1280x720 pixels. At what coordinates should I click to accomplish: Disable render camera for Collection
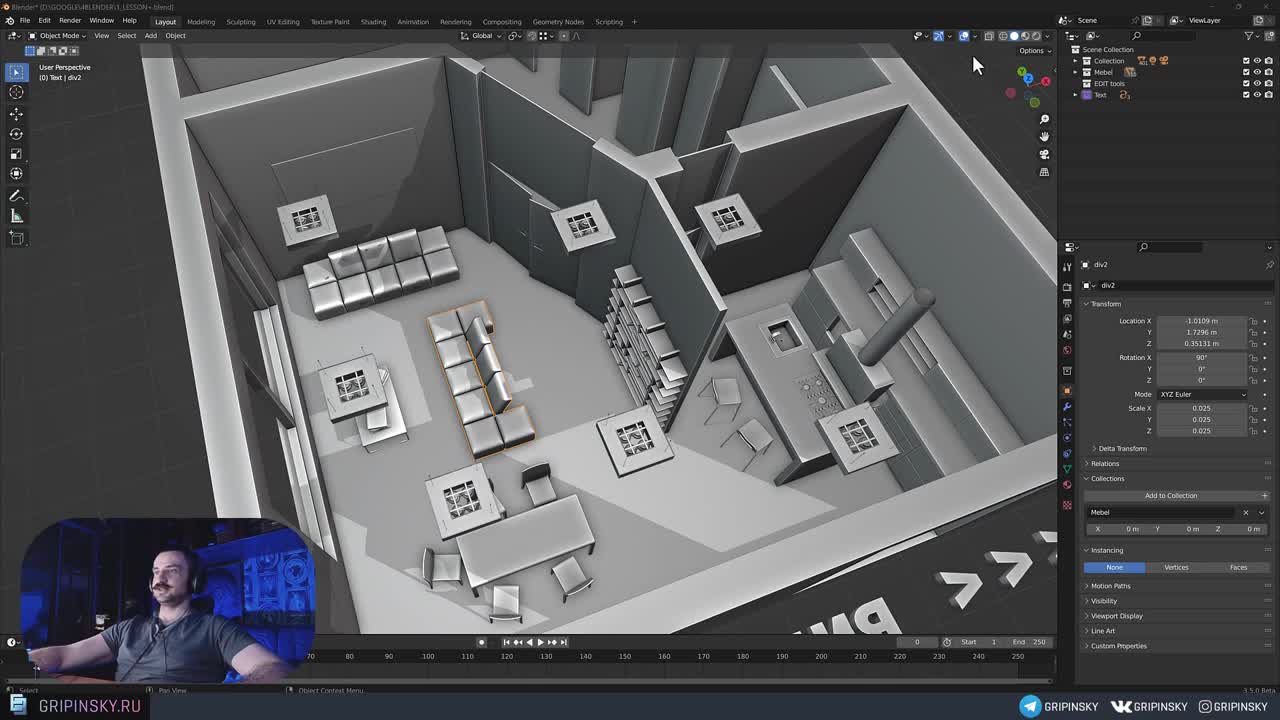(1268, 61)
